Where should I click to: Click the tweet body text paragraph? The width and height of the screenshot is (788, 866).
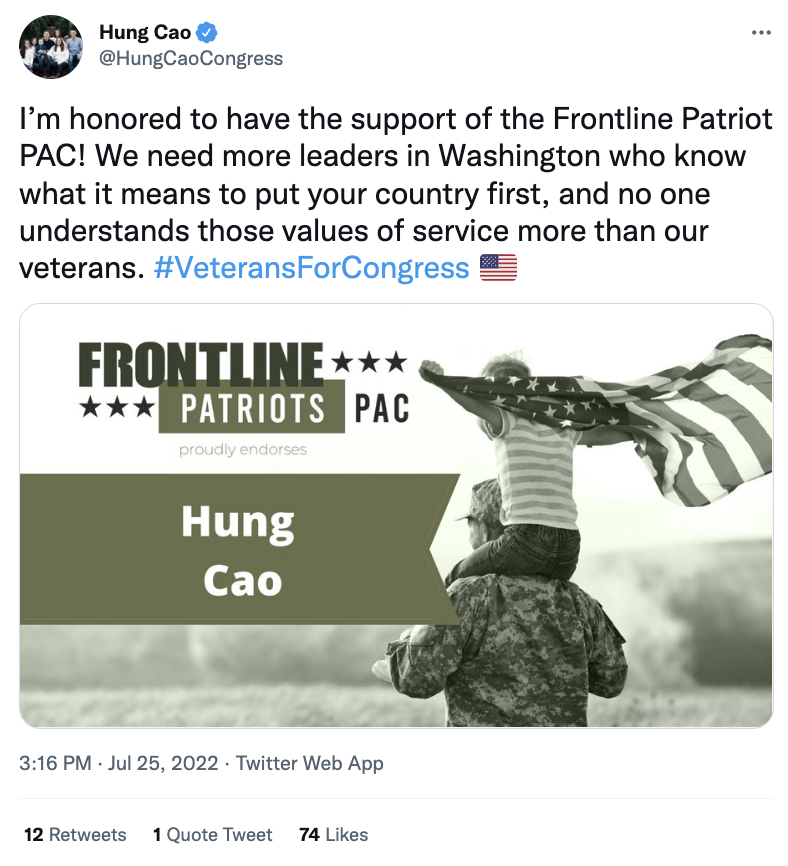(395, 193)
